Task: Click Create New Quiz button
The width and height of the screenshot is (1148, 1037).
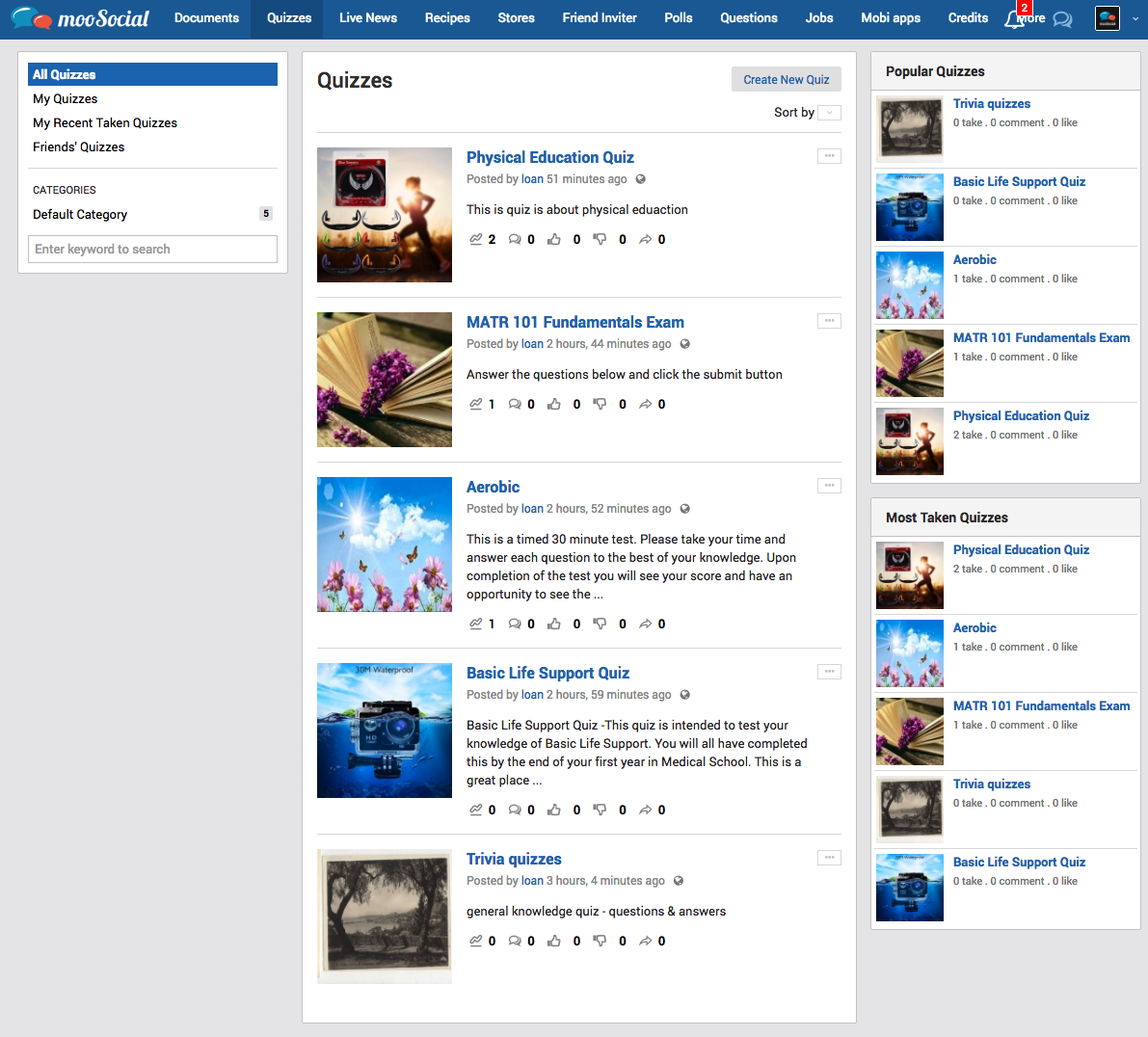Action: pos(787,80)
